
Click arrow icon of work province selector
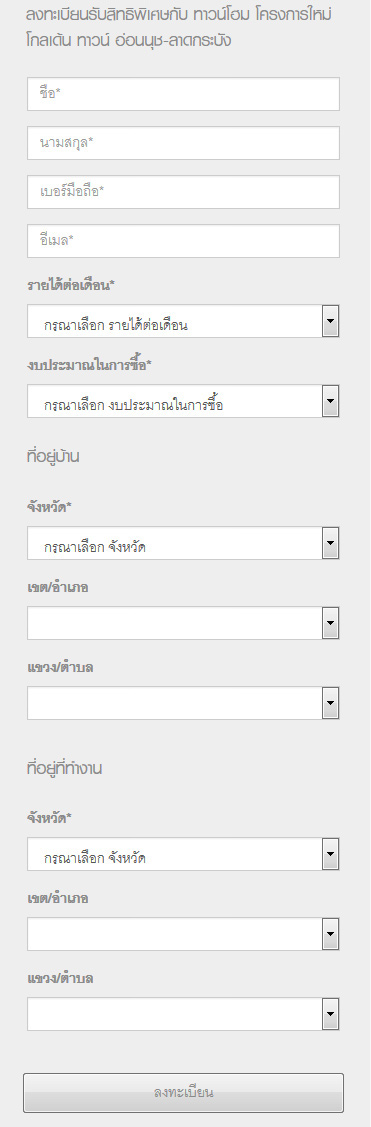coord(330,855)
